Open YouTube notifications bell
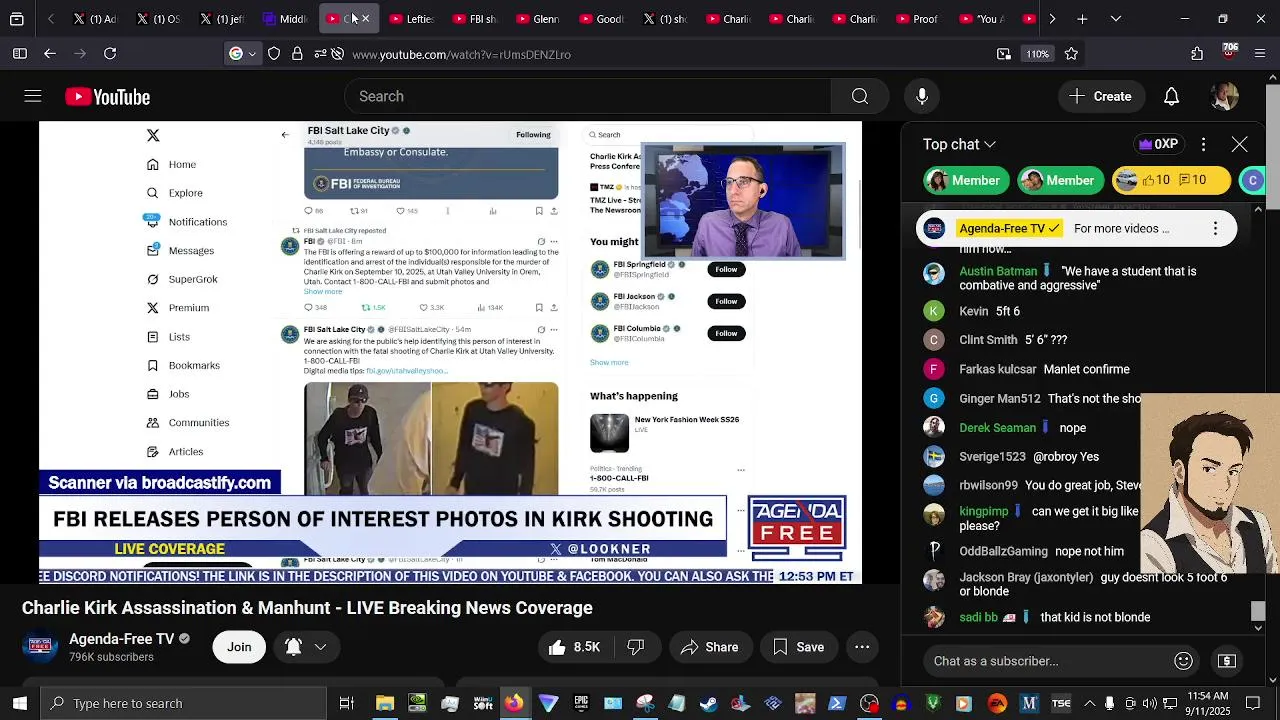This screenshot has height=720, width=1280. point(1171,97)
